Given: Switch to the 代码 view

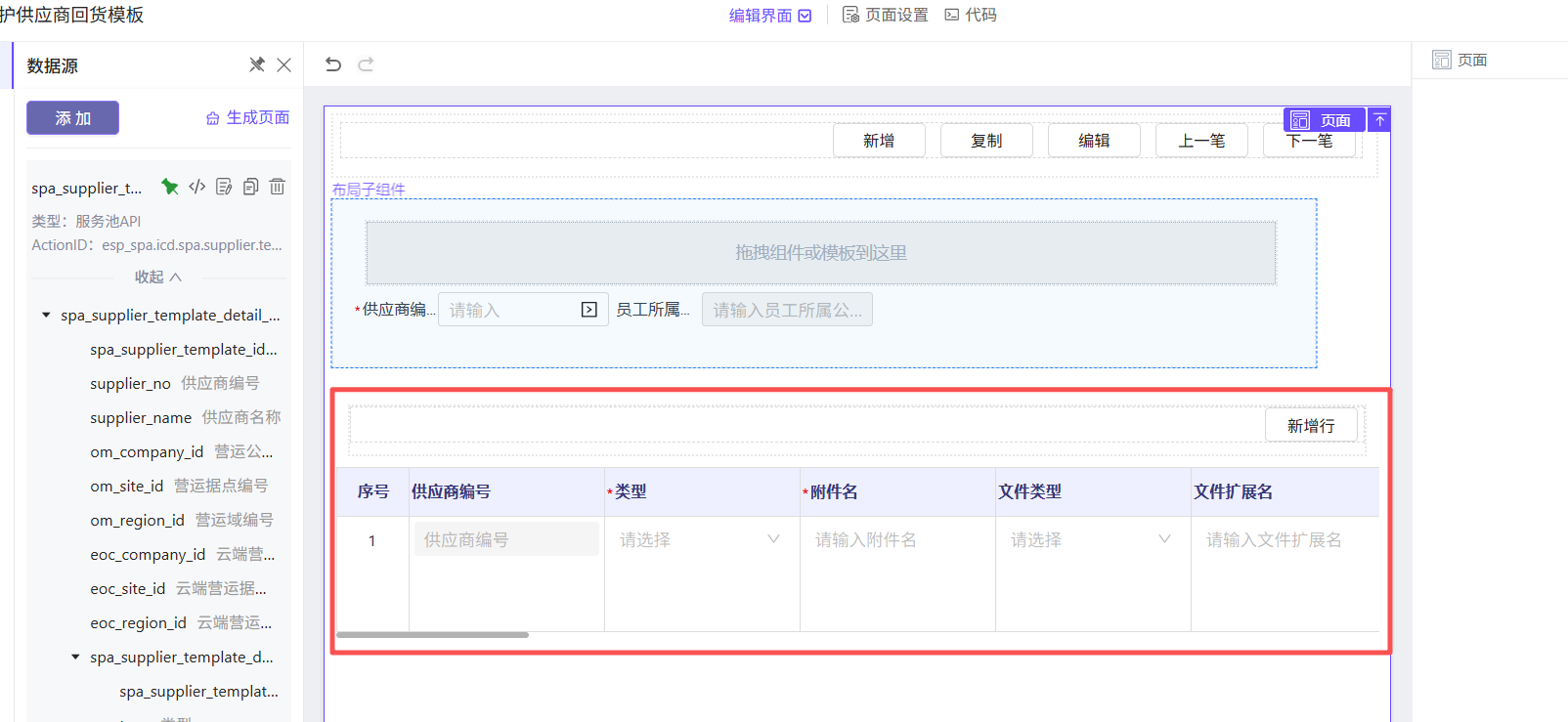Looking at the screenshot, I should pos(971,16).
